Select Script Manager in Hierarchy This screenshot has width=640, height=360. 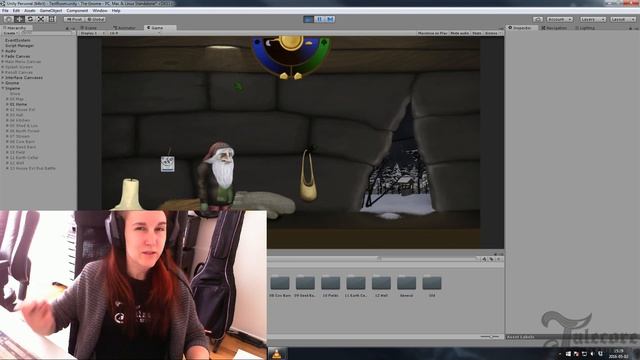(x=20, y=46)
